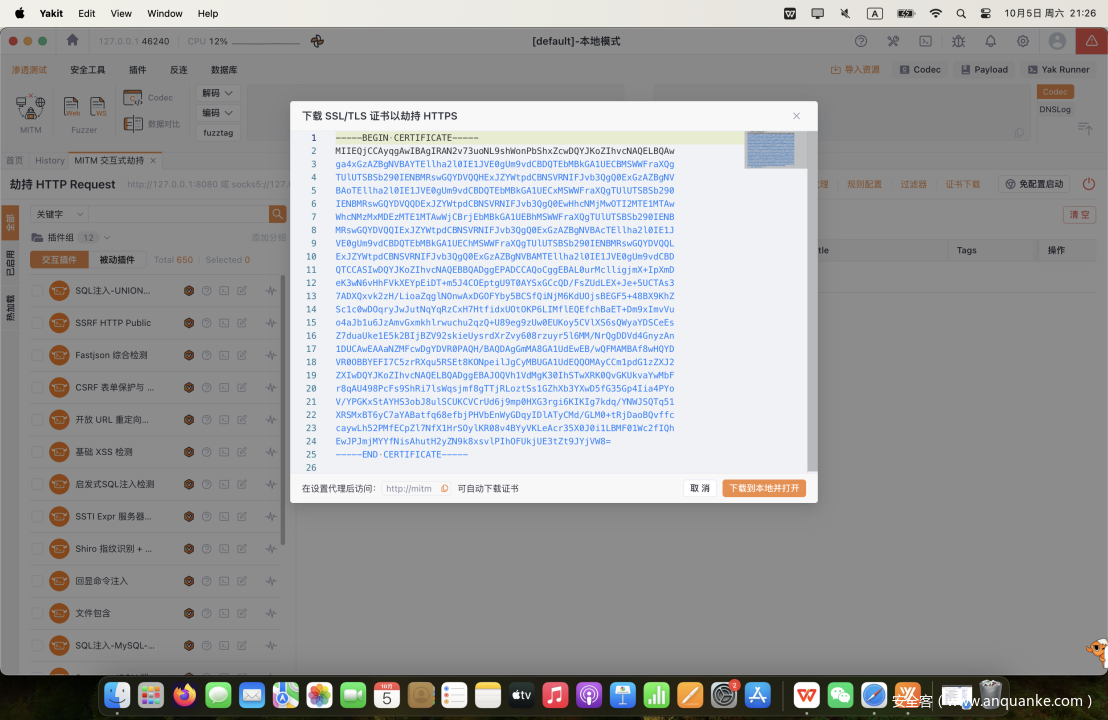The image size is (1108, 720).
Task: Open the View menu in menu bar
Action: point(121,13)
